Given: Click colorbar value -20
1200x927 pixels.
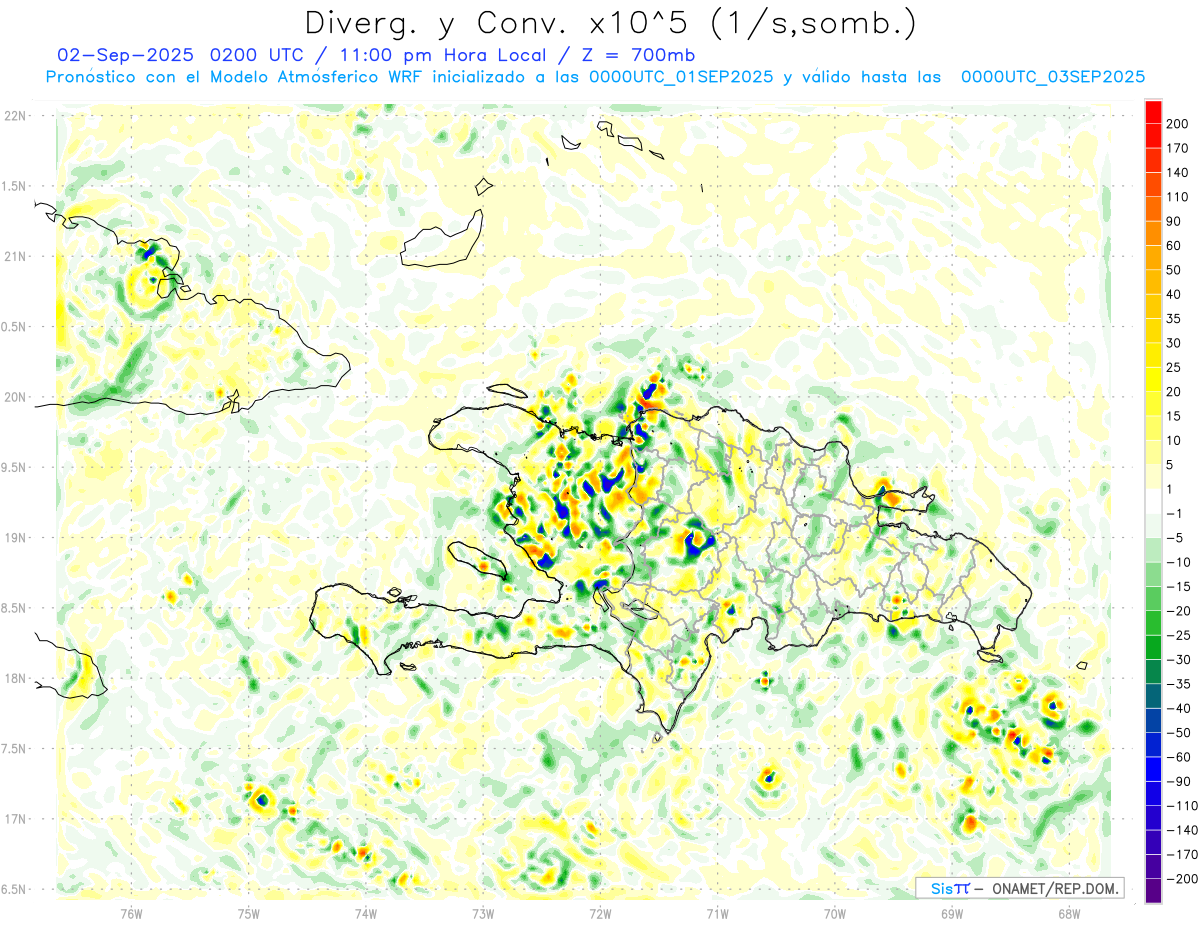Looking at the screenshot, I should (x=1177, y=612).
